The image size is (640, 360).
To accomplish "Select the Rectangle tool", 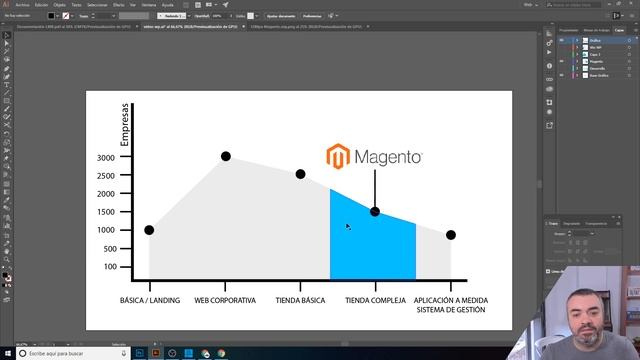I will tap(7, 101).
